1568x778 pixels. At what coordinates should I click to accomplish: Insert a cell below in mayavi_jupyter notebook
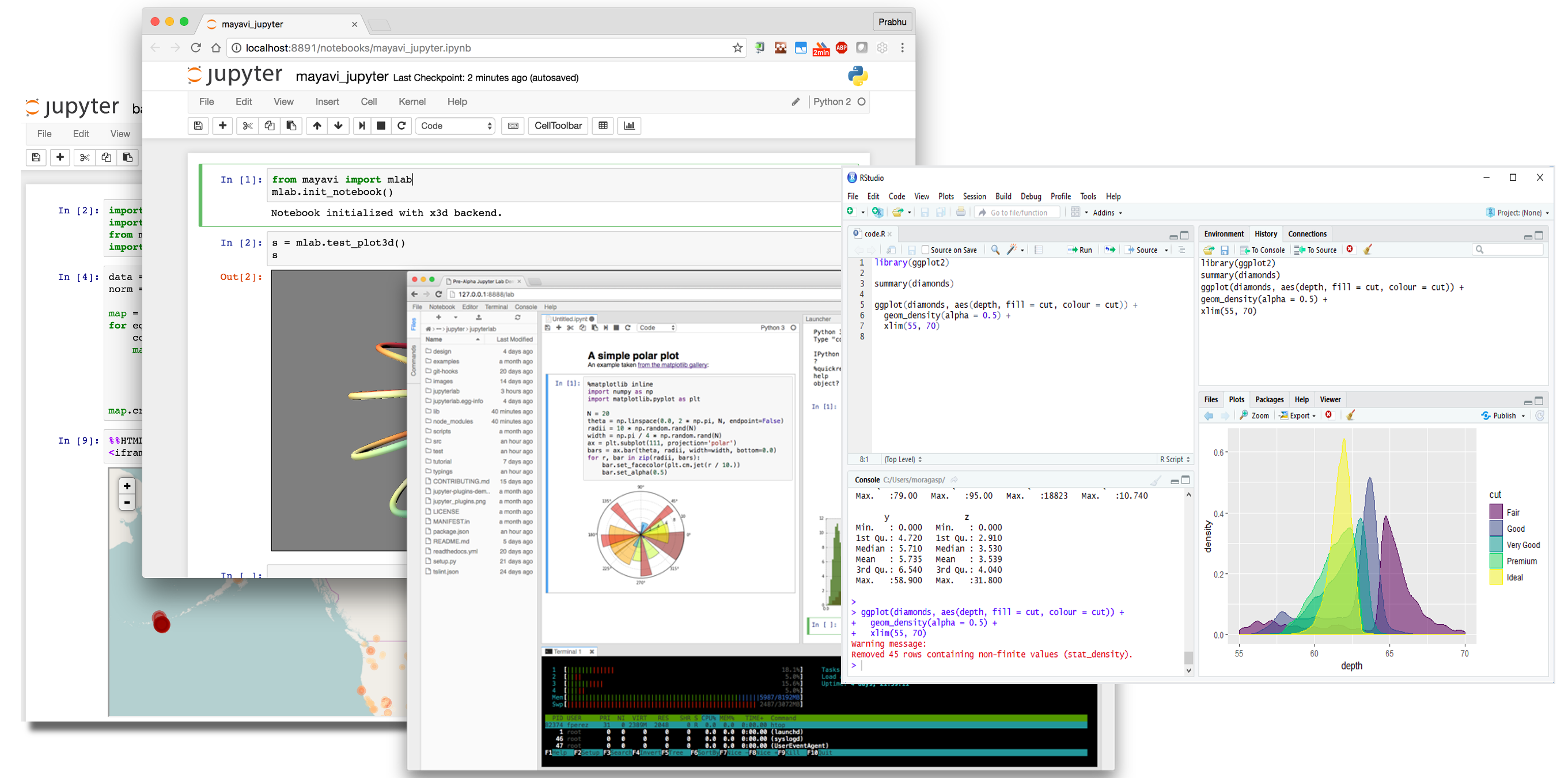pyautogui.click(x=223, y=126)
